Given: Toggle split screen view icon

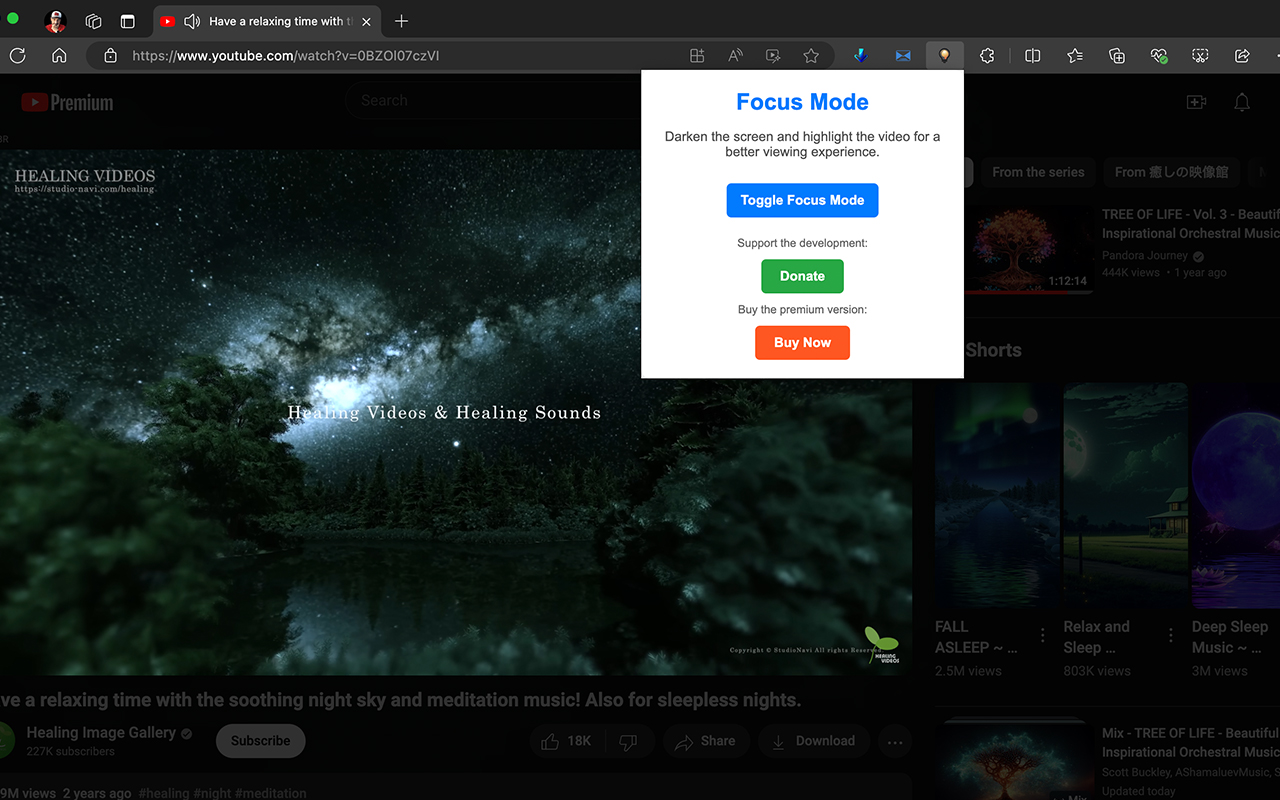Looking at the screenshot, I should (x=1033, y=56).
